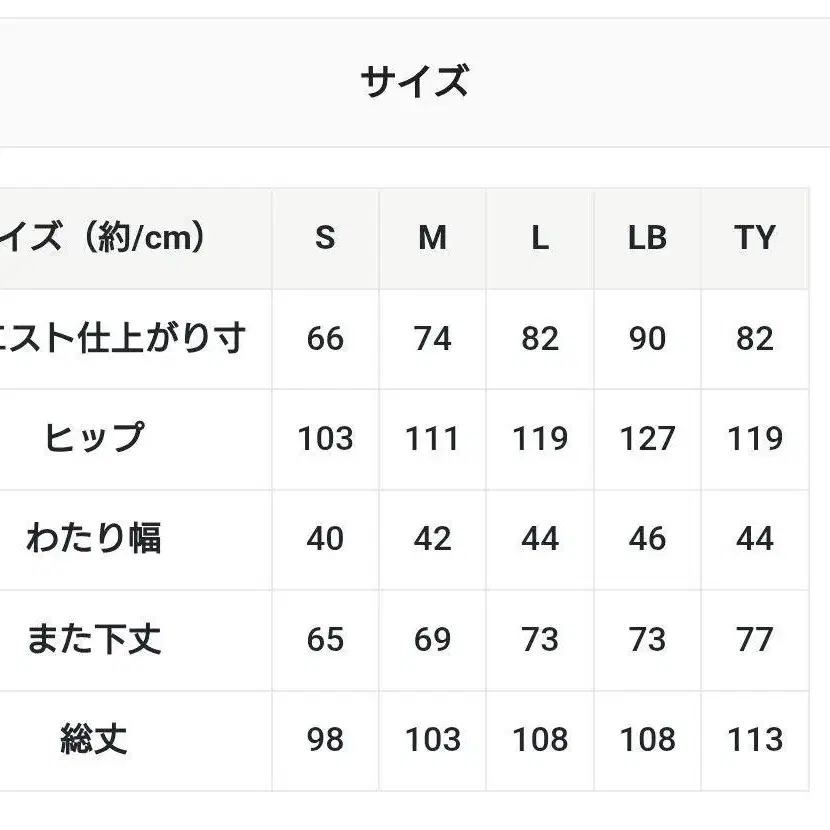Click the waist value 66 for size S

[x=325, y=339]
